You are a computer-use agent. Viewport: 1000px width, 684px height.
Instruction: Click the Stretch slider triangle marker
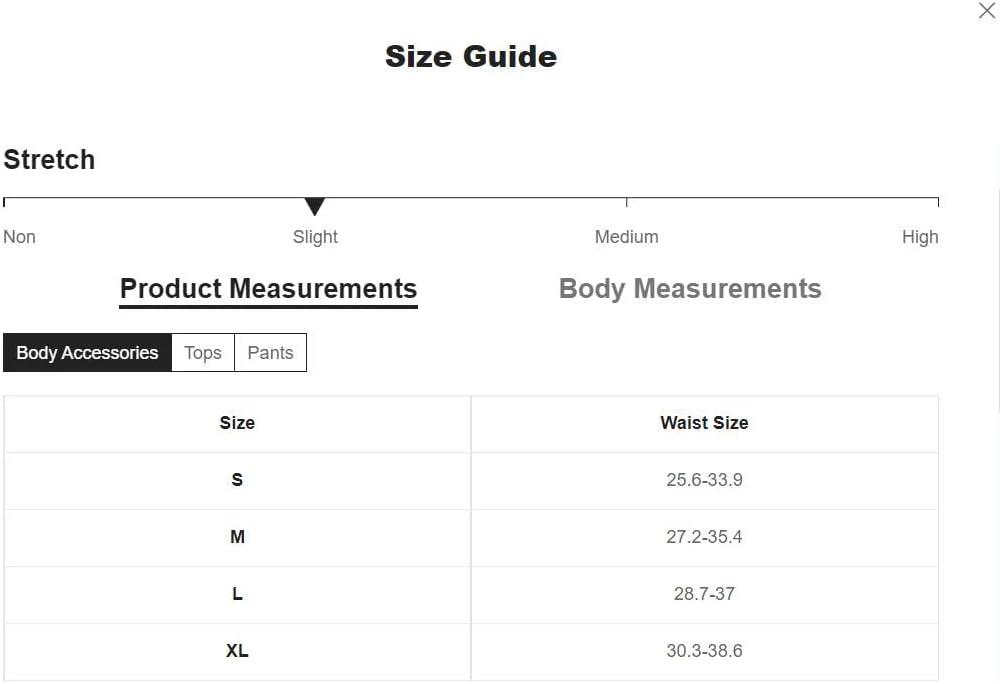[x=315, y=207]
